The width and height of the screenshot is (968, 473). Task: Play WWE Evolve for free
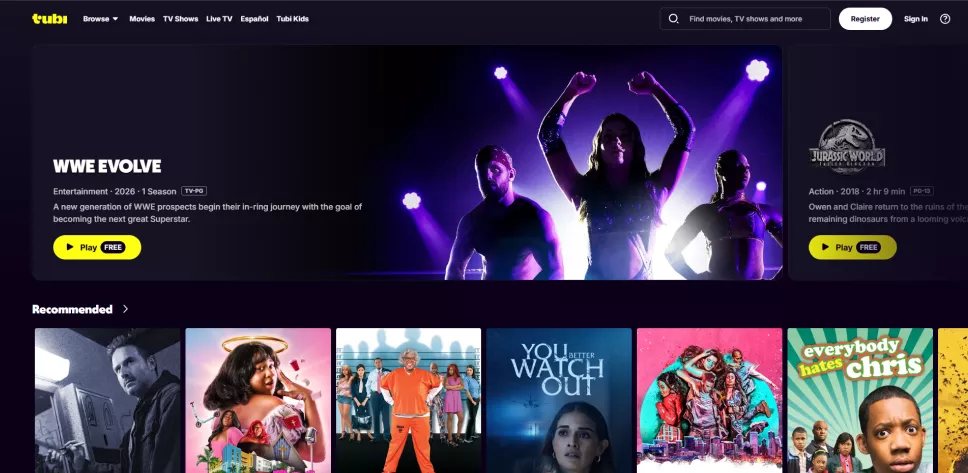coord(97,247)
